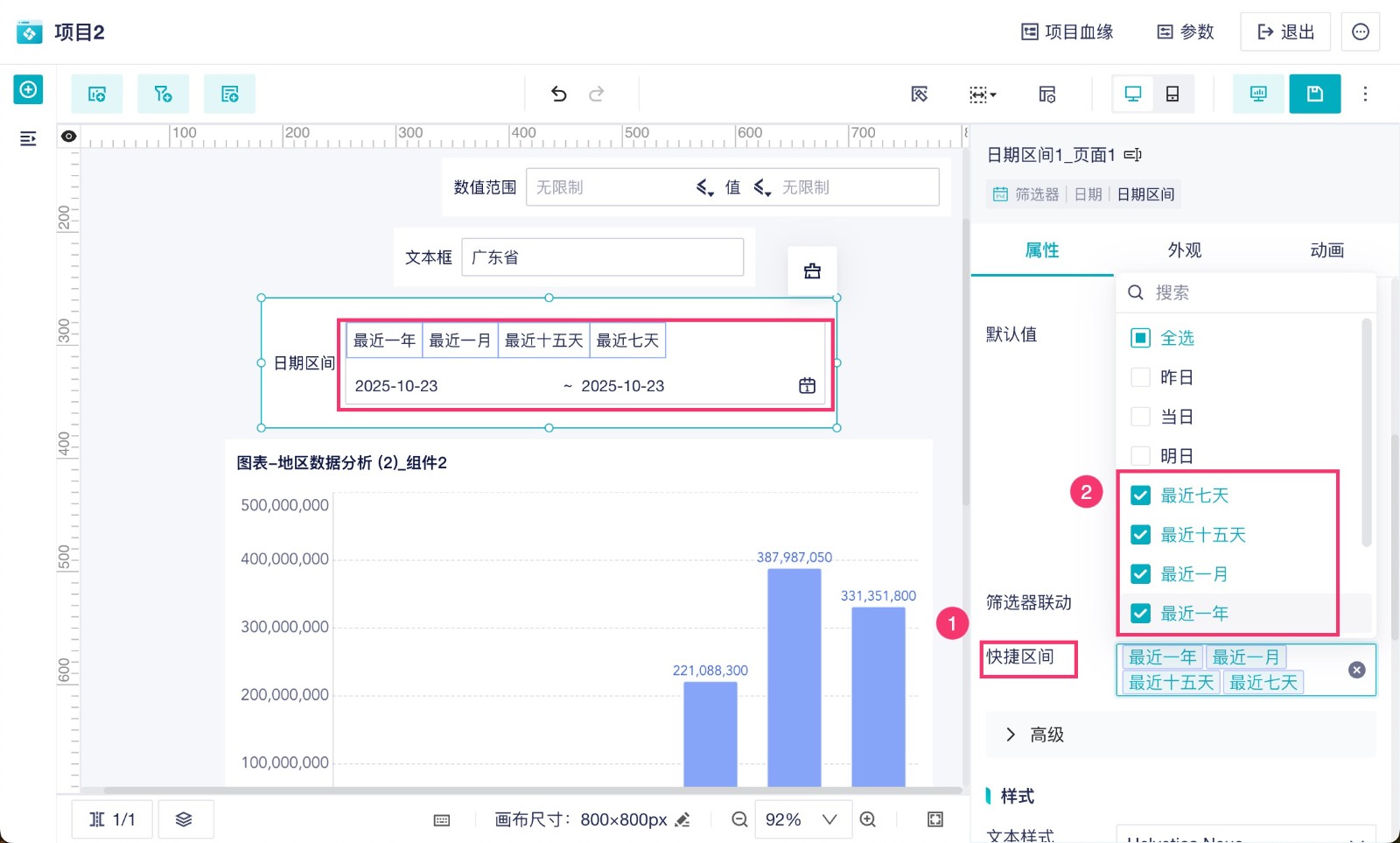Viewport: 1400px width, 843px height.
Task: Check the 昨日 option
Action: click(x=1140, y=377)
